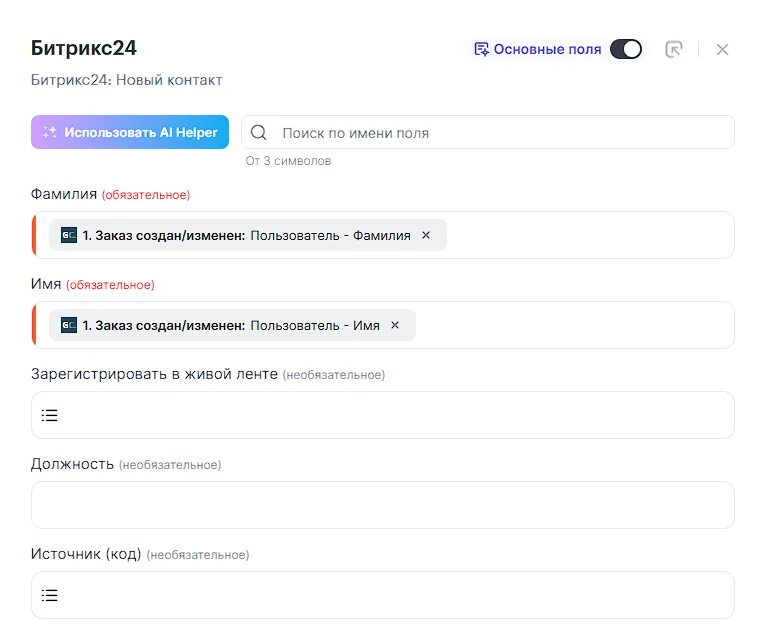Click the GC icon in Фамилия tag
Viewport: 763px width, 630px height.
69,235
